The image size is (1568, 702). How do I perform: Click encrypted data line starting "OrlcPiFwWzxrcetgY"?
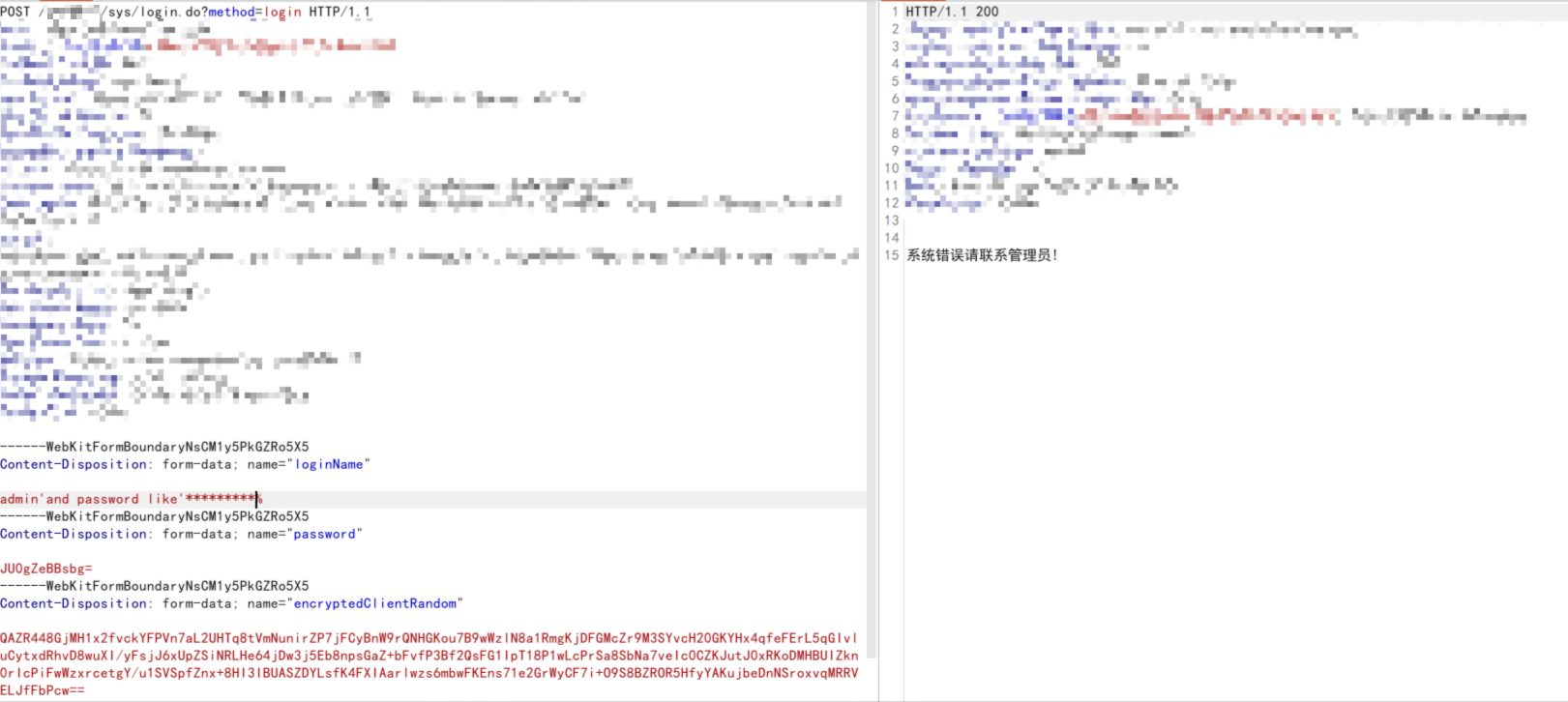click(429, 673)
